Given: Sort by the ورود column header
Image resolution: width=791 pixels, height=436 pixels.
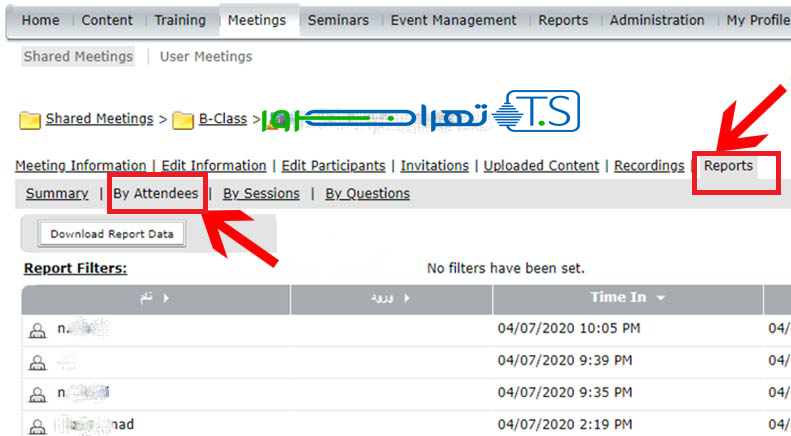Looking at the screenshot, I should pyautogui.click(x=392, y=298).
